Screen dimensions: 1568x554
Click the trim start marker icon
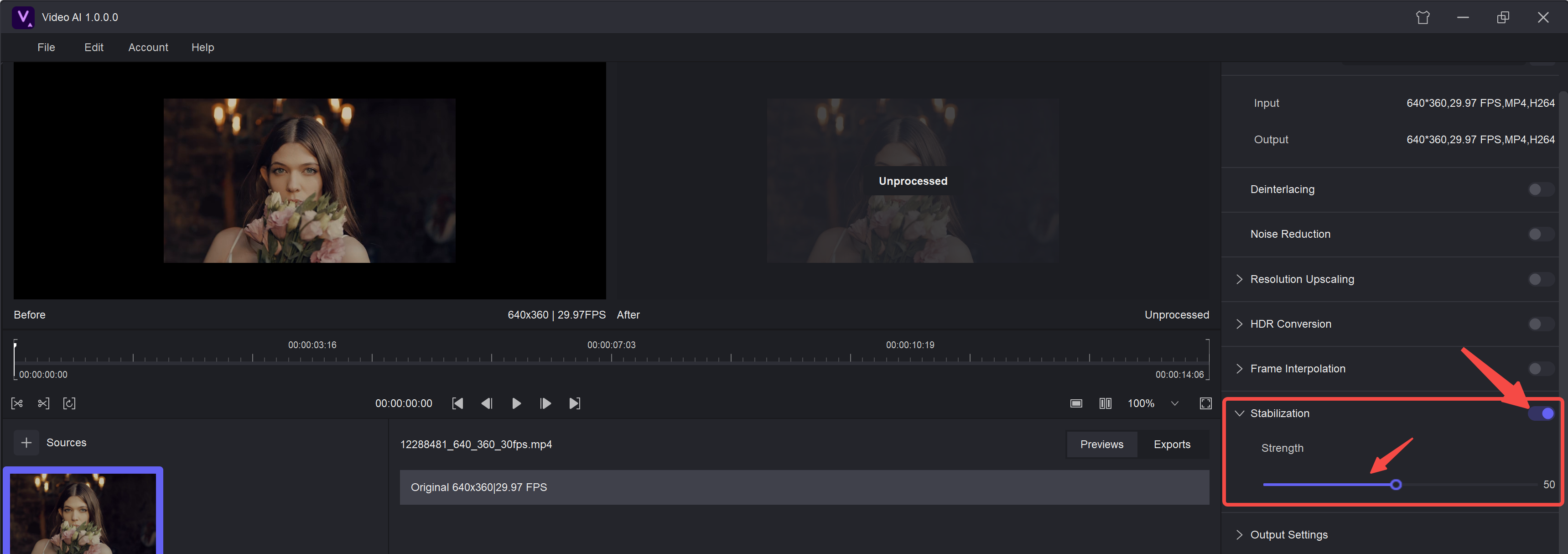click(x=17, y=403)
